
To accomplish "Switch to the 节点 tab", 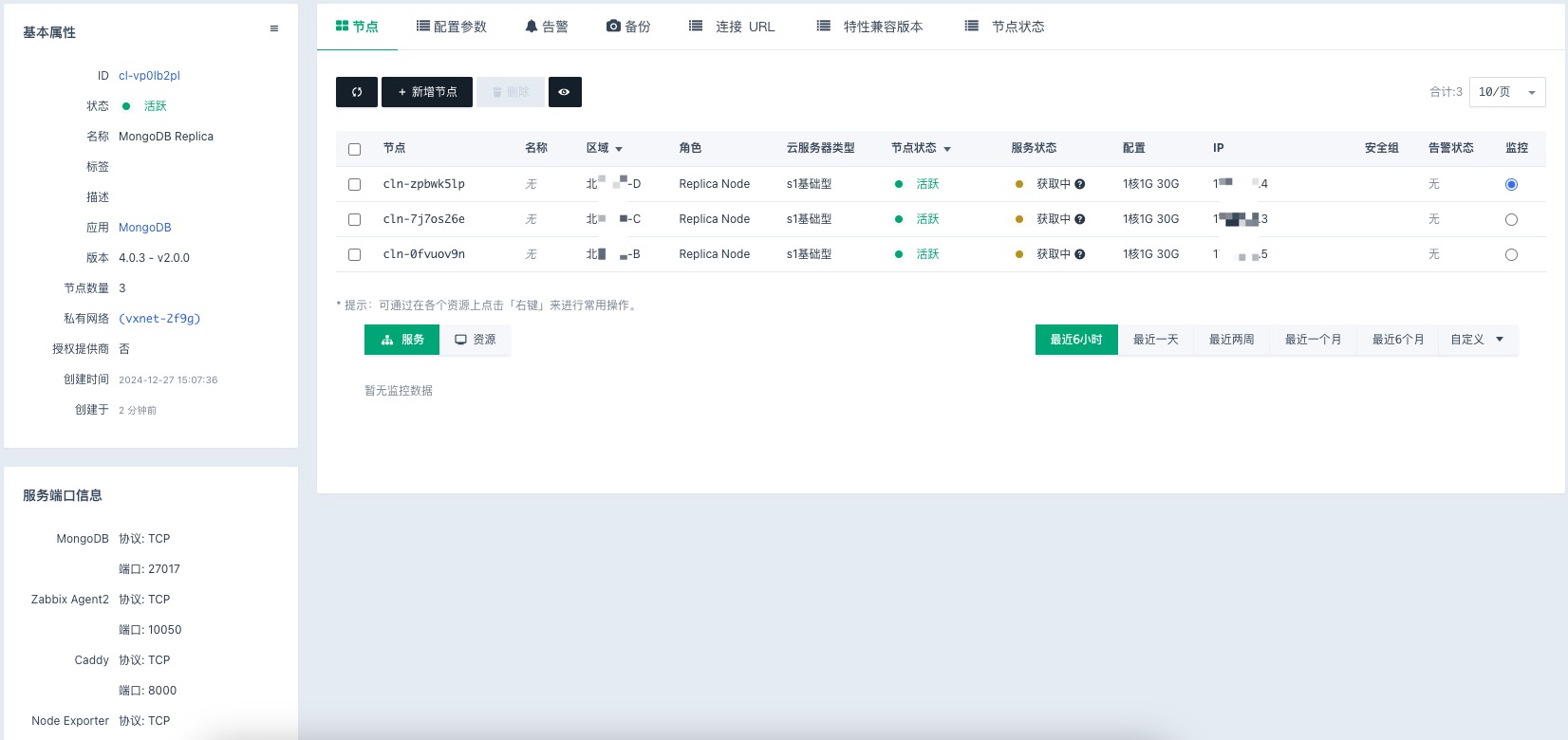I will (357, 27).
